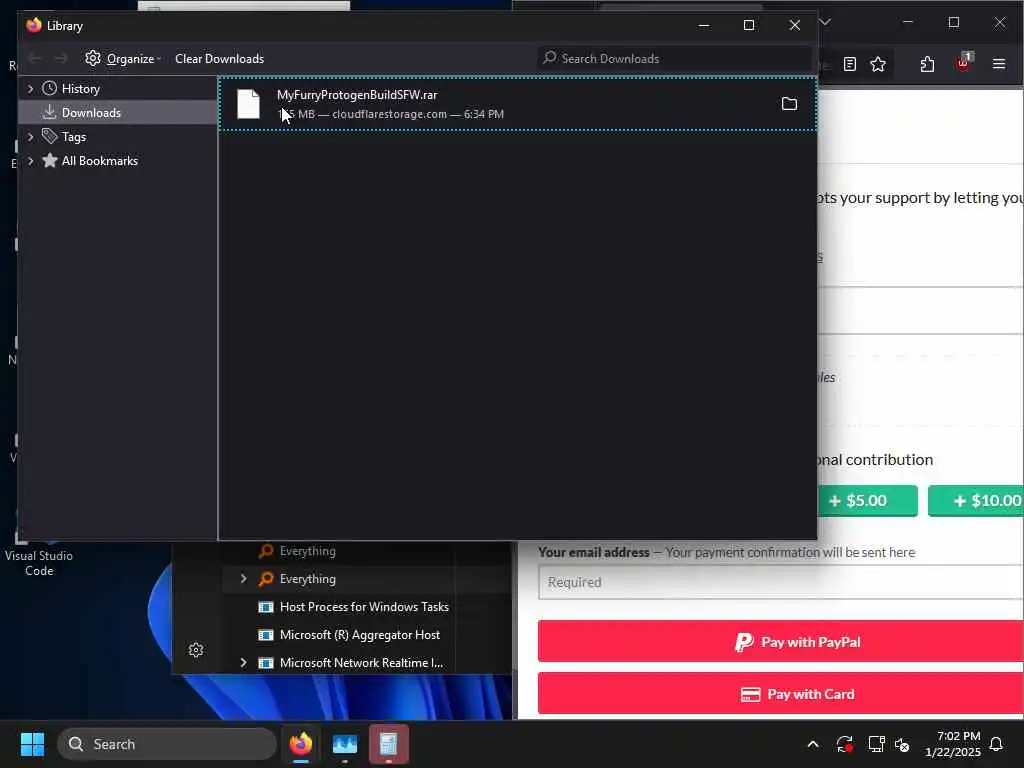Open the taskbar clock and date
The width and height of the screenshot is (1024, 768).
[953, 744]
